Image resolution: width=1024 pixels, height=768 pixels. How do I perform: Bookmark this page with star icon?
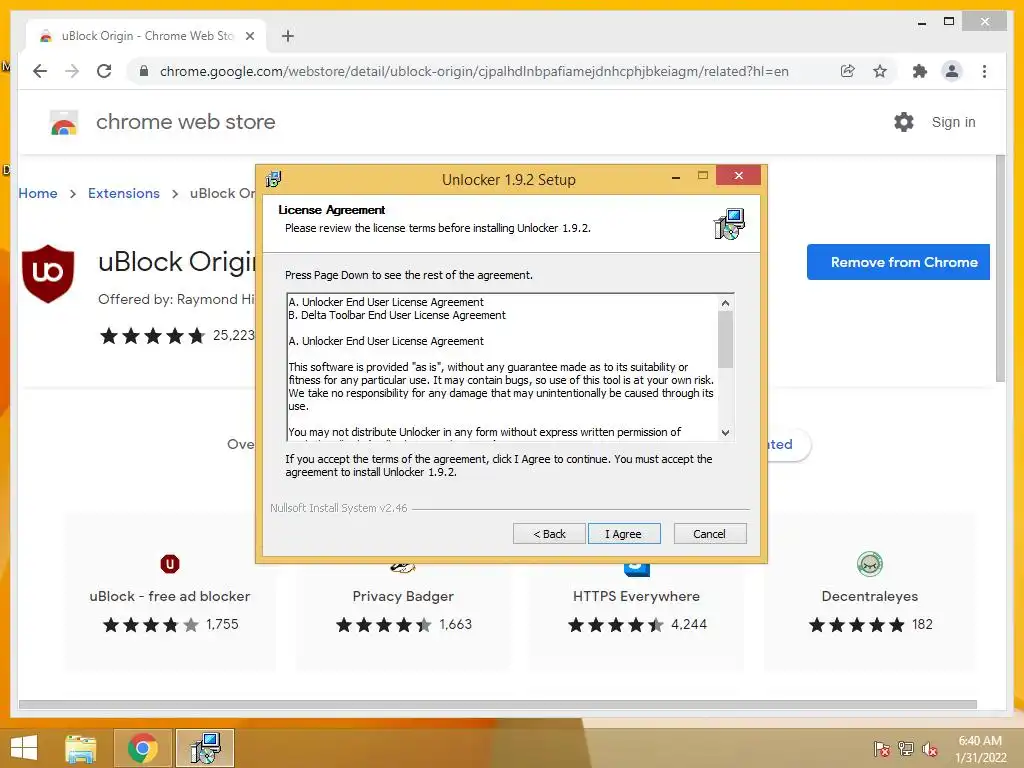[x=880, y=71]
